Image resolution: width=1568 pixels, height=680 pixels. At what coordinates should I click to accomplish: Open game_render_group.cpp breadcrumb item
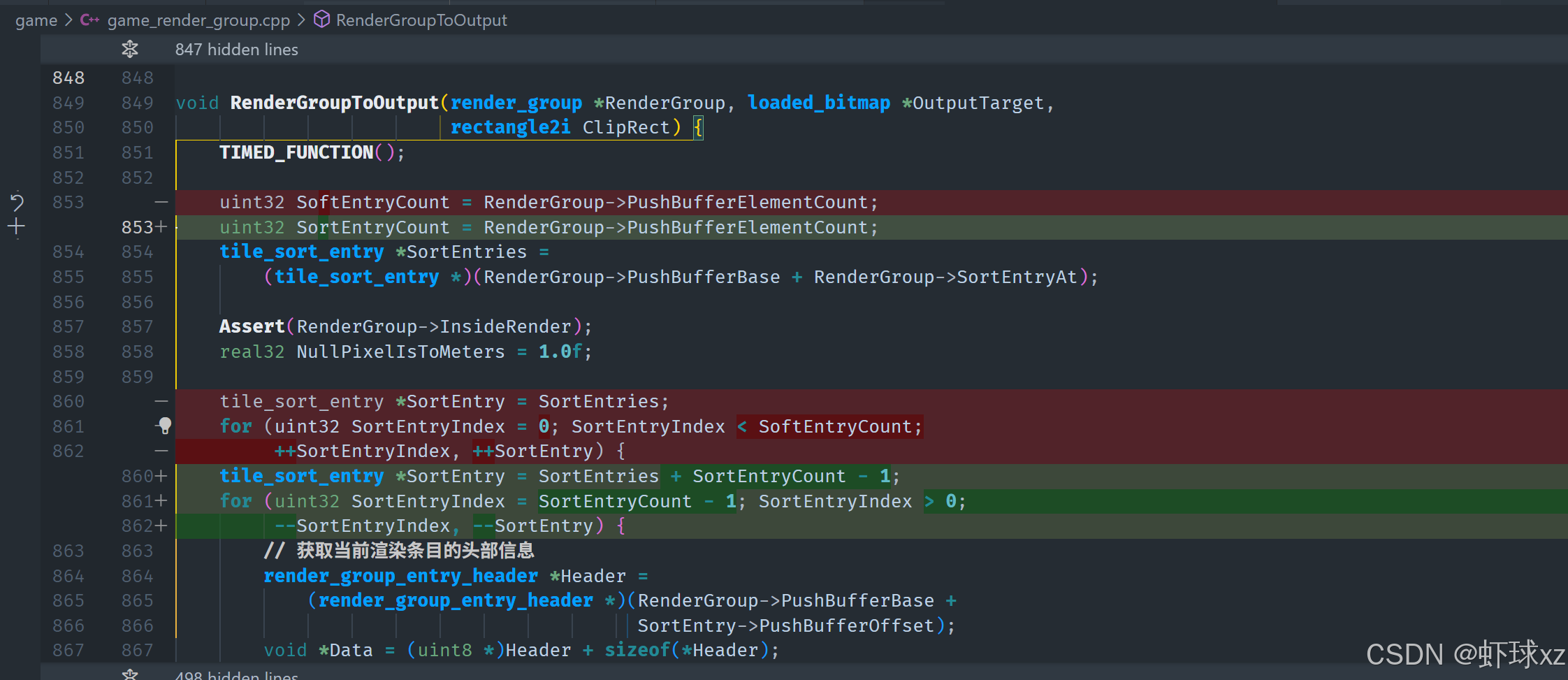point(198,20)
